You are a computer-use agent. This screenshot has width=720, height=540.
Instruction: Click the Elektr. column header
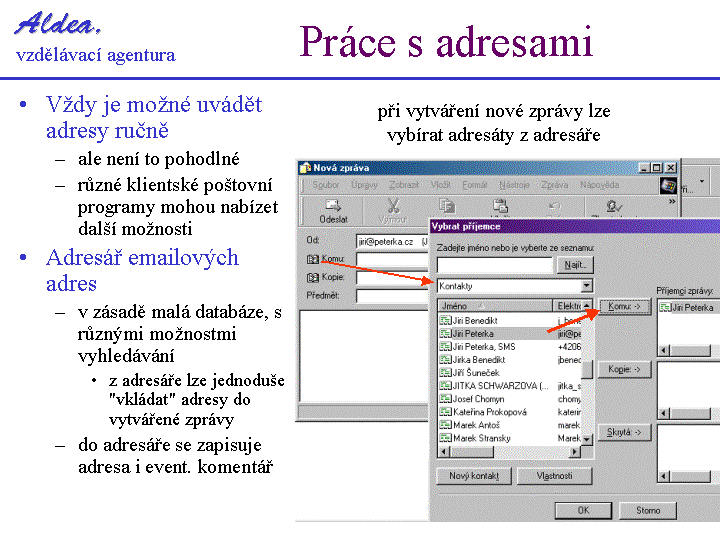pyautogui.click(x=567, y=306)
